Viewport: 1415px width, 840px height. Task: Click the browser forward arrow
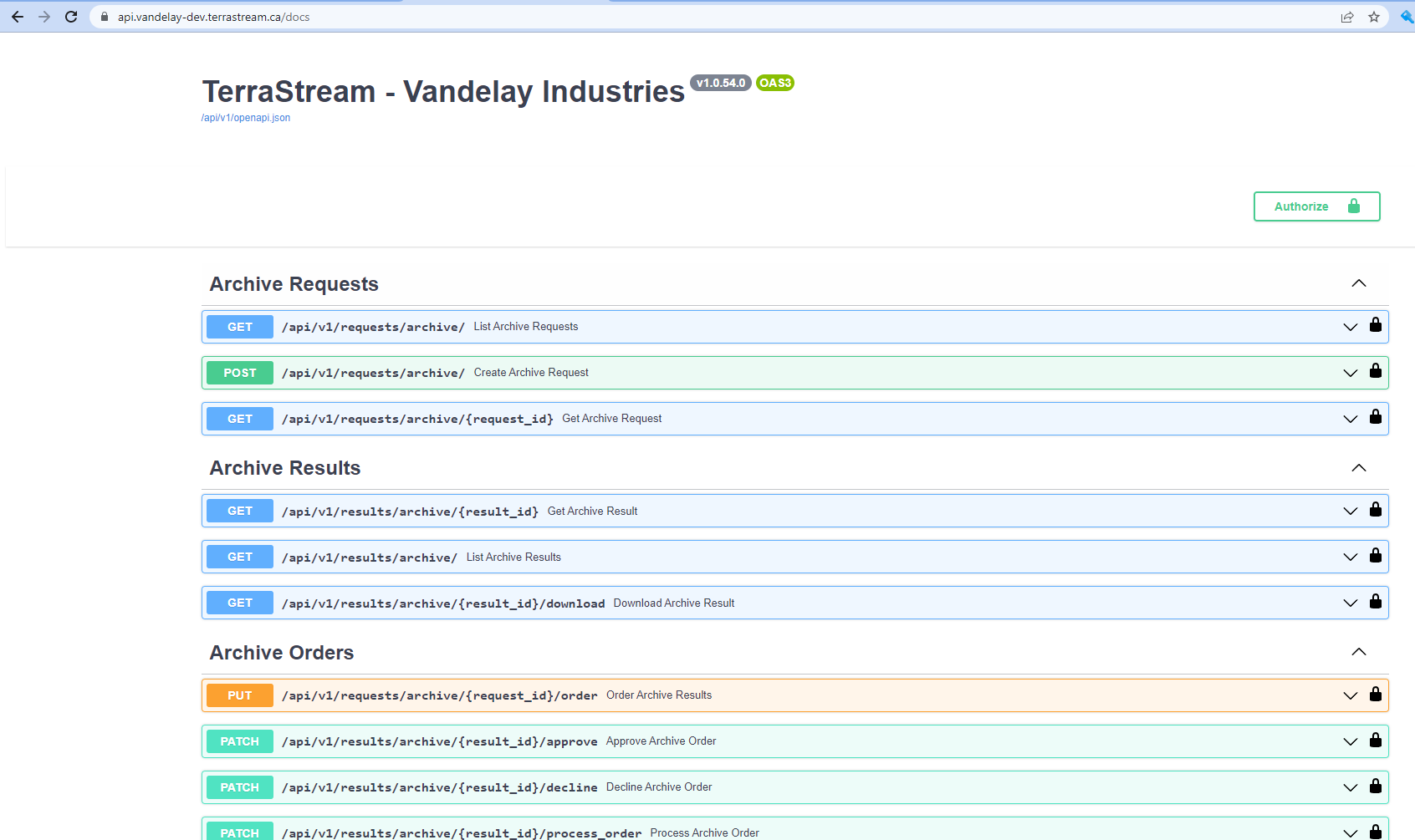tap(44, 17)
